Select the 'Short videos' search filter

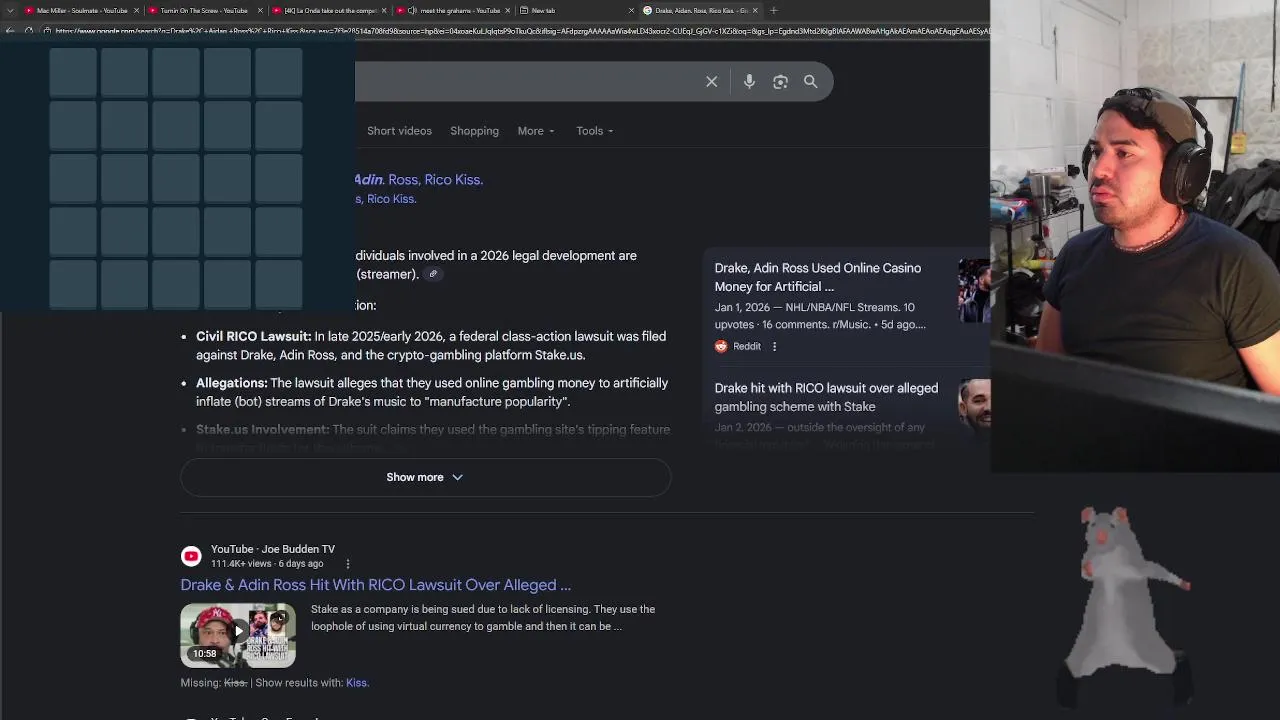(399, 131)
